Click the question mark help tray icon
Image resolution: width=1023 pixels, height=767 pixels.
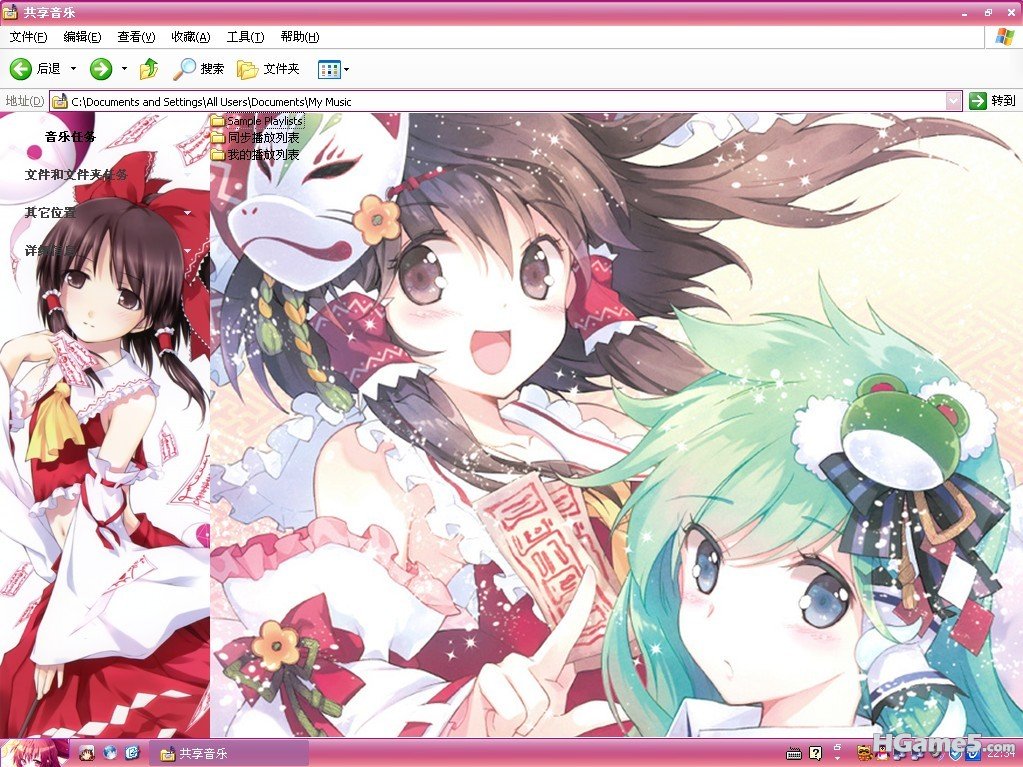tap(816, 754)
